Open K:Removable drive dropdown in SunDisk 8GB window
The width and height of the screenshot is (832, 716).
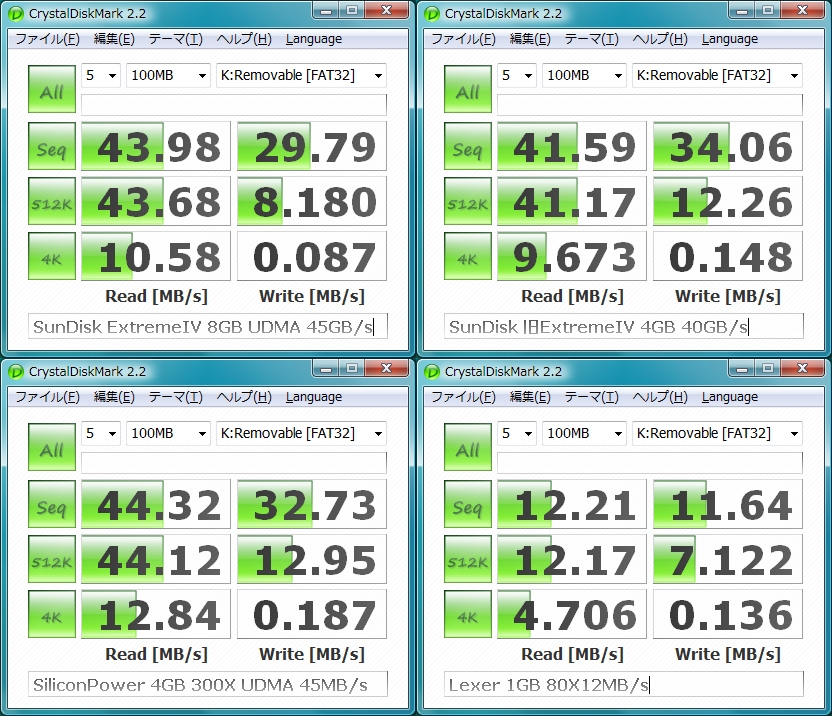click(301, 75)
